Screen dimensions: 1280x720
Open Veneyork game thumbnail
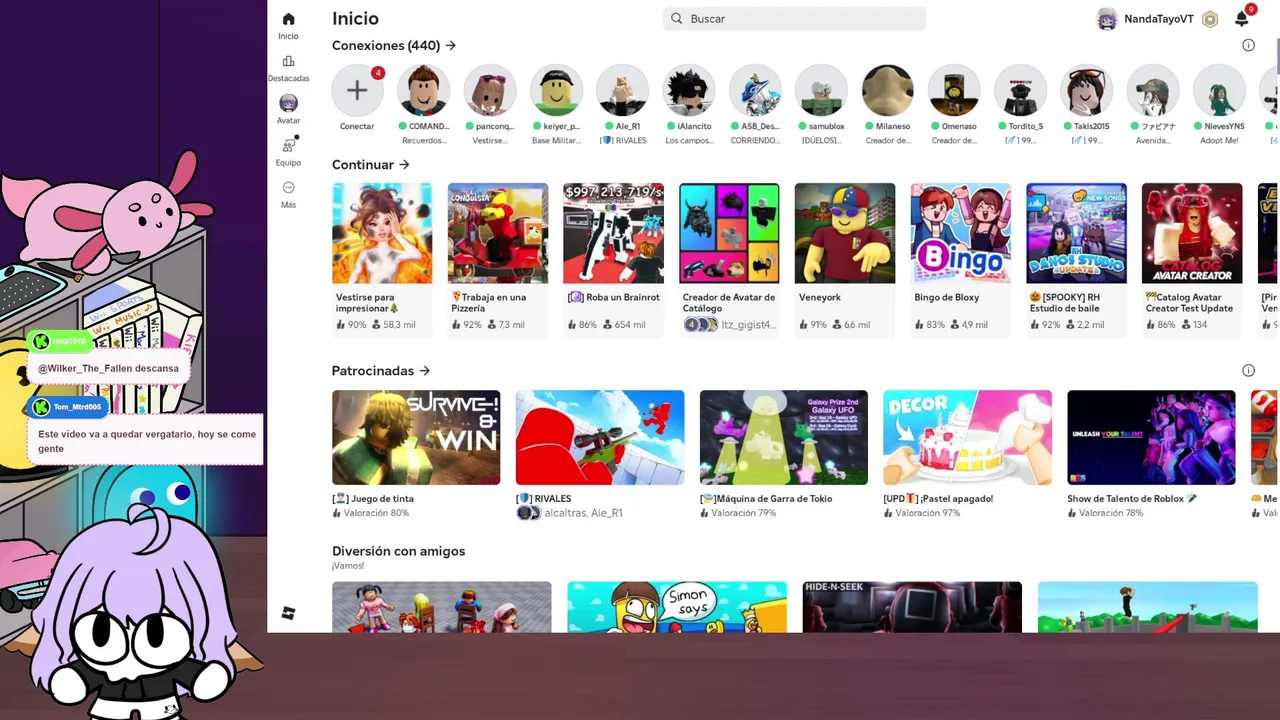coord(845,233)
